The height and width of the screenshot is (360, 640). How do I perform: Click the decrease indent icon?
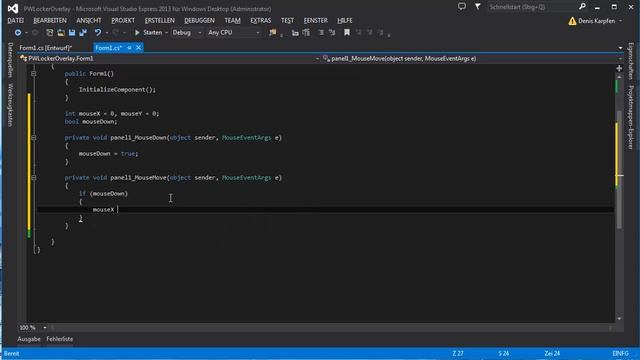295,33
